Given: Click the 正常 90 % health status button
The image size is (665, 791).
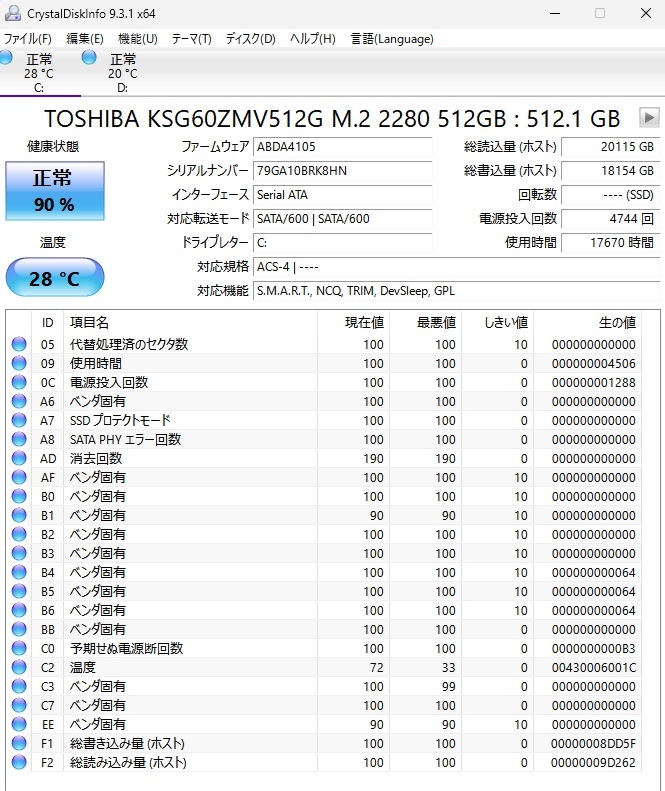Looking at the screenshot, I should [54, 191].
